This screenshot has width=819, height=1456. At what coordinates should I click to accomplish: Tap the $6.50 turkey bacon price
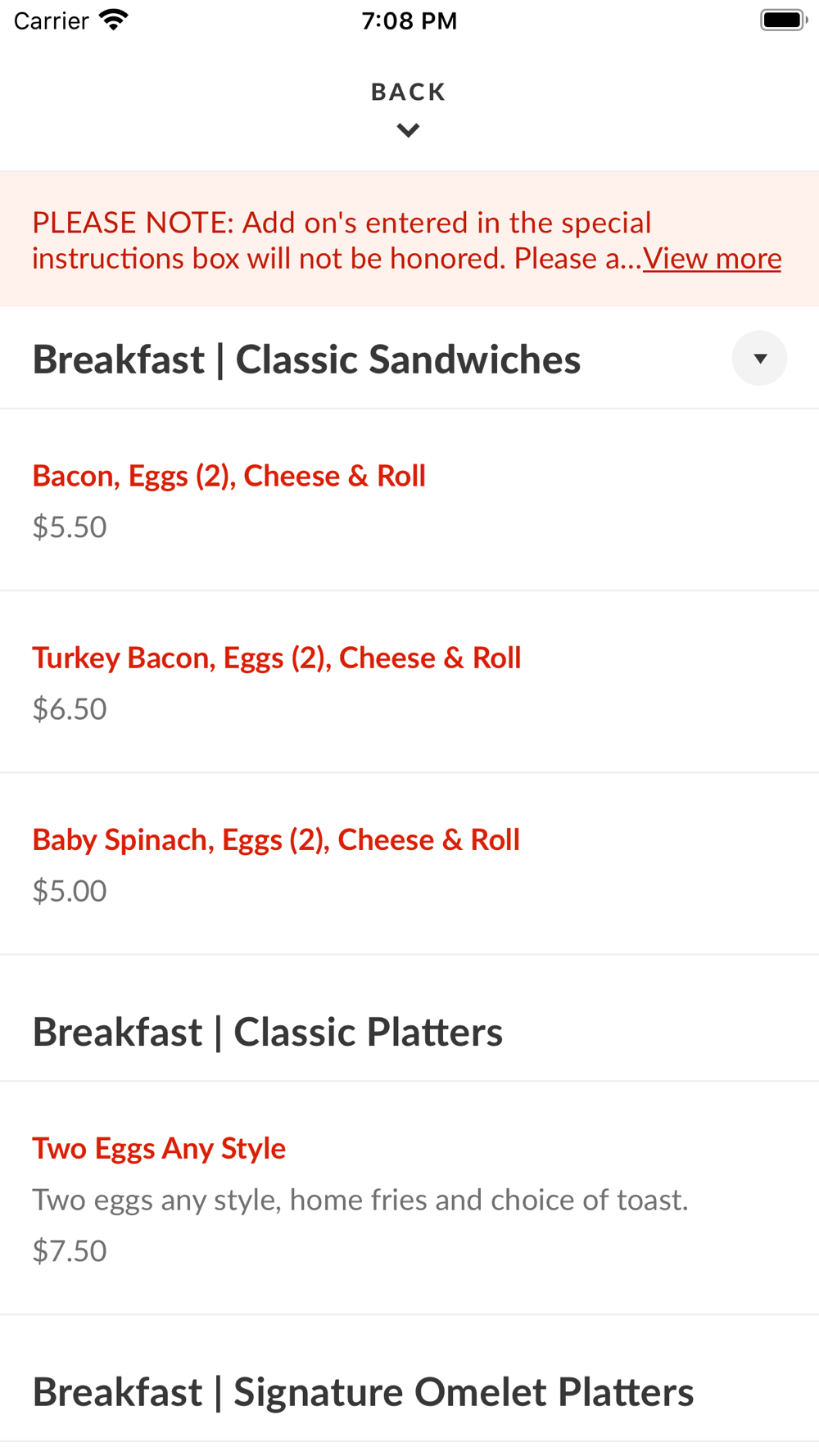tap(70, 709)
